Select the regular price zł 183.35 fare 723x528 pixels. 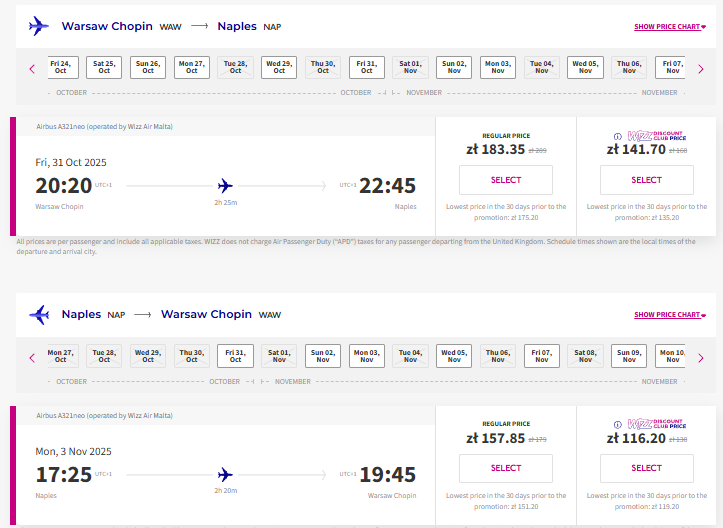506,180
